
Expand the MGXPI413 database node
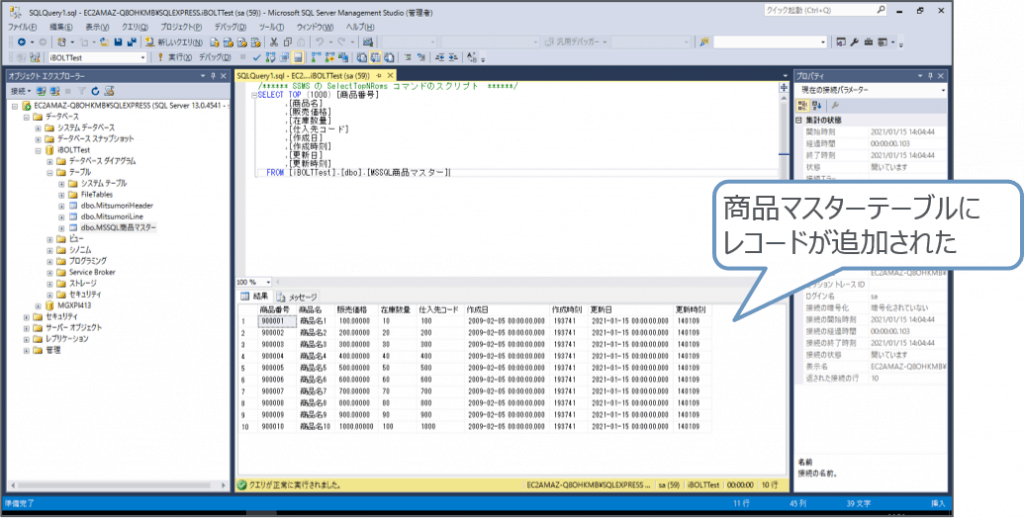click(38, 306)
